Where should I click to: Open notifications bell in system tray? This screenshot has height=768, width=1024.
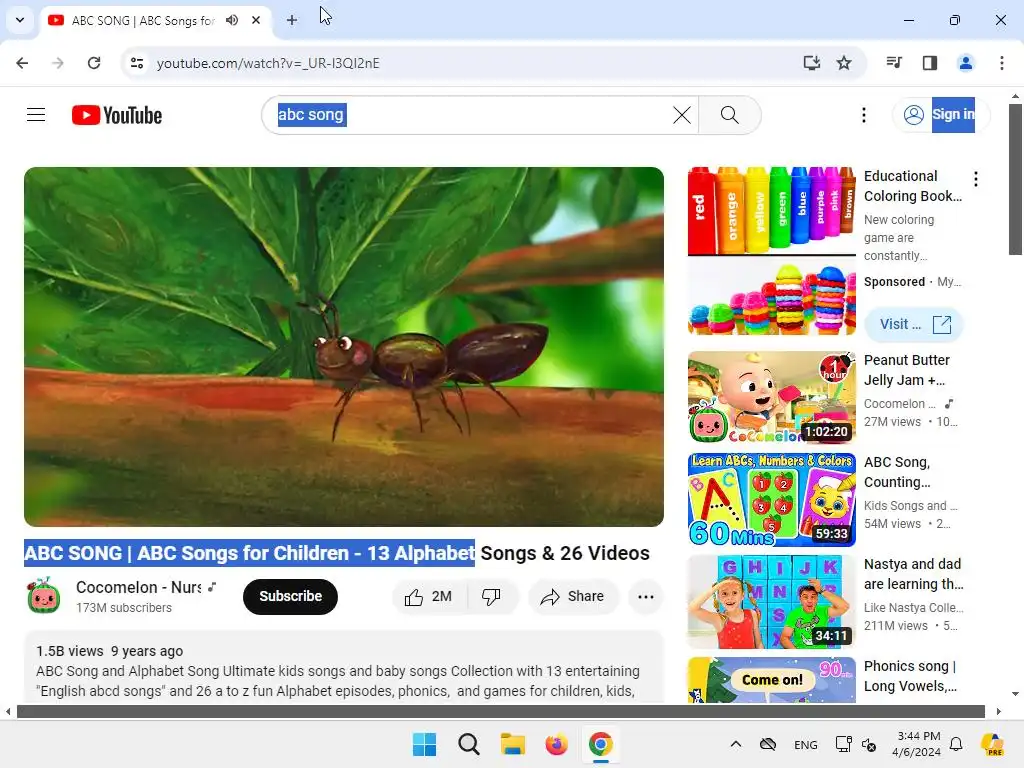[956, 744]
